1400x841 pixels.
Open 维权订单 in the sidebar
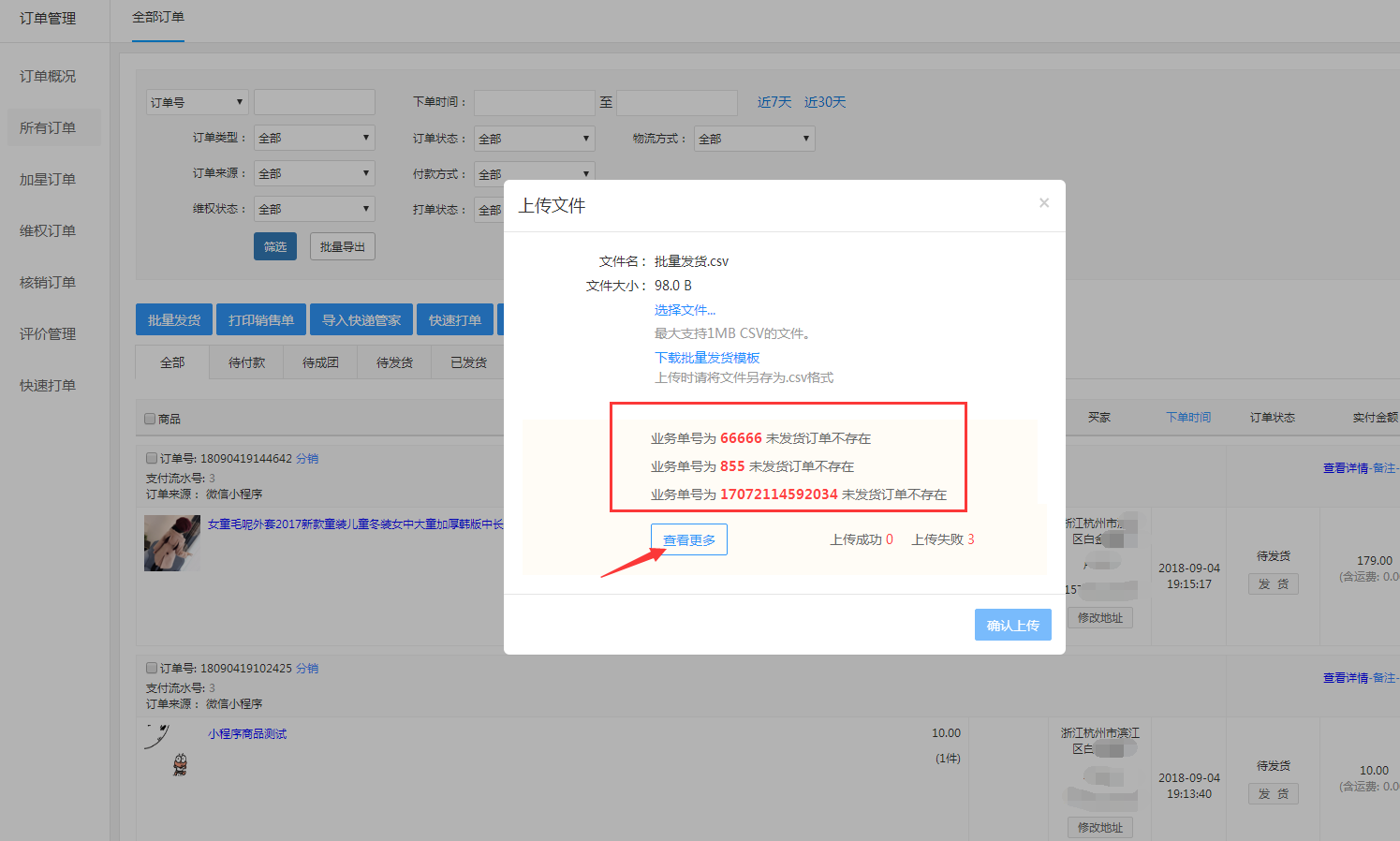(x=48, y=230)
